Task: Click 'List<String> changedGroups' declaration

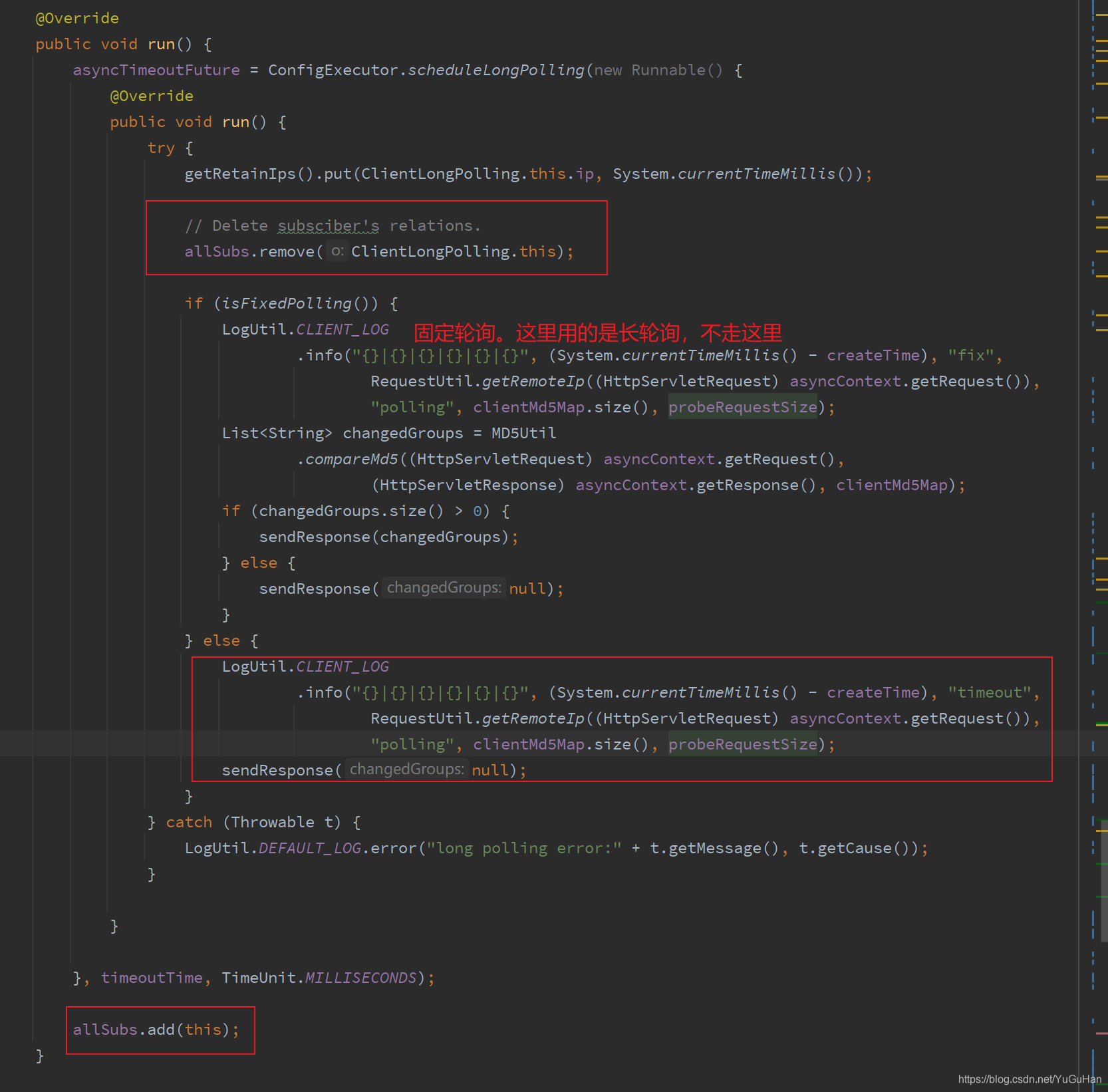Action: pos(343,434)
